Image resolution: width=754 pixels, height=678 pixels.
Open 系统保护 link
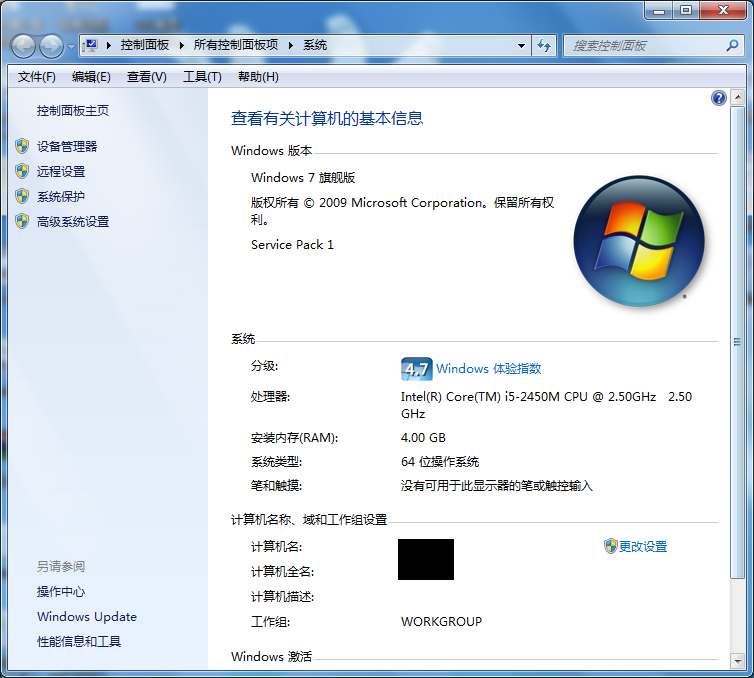pyautogui.click(x=61, y=196)
